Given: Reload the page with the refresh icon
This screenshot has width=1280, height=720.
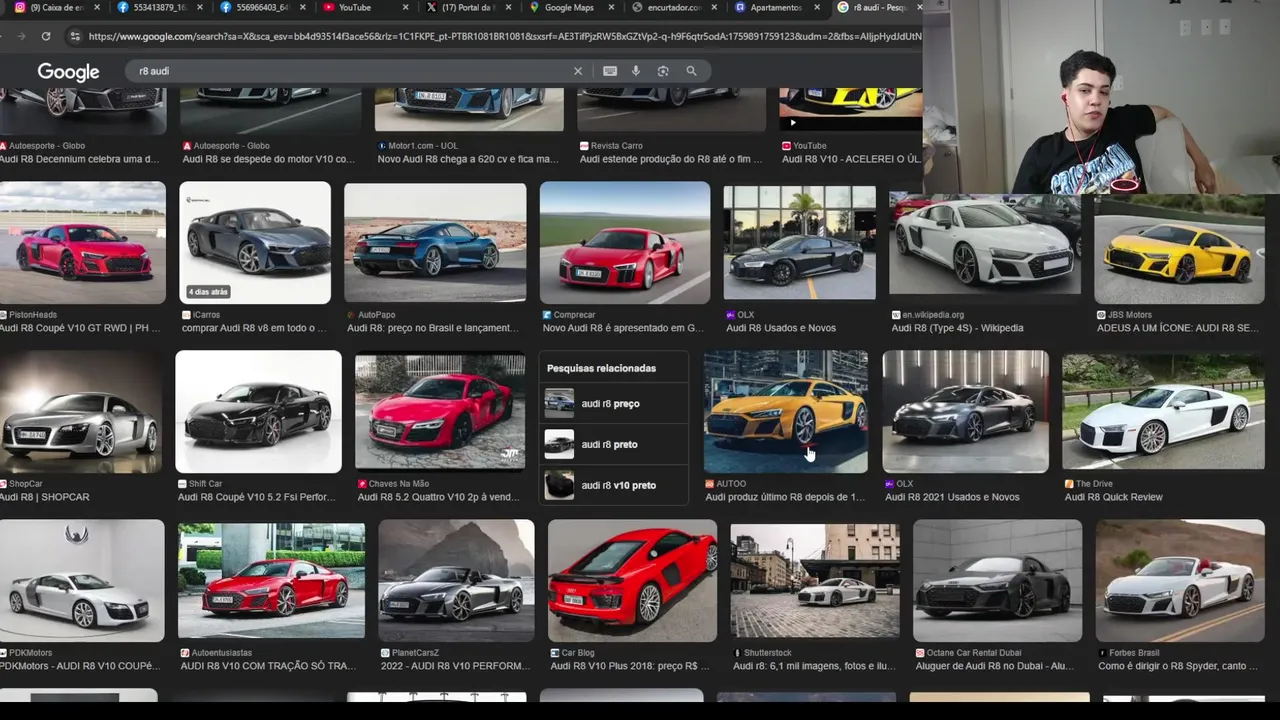Looking at the screenshot, I should [x=46, y=36].
